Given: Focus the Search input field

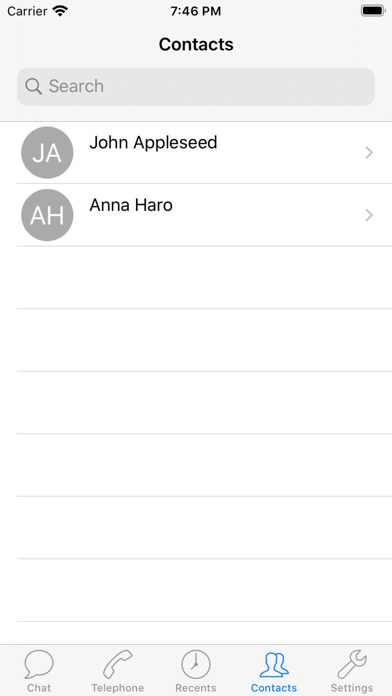Looking at the screenshot, I should pyautogui.click(x=196, y=87).
